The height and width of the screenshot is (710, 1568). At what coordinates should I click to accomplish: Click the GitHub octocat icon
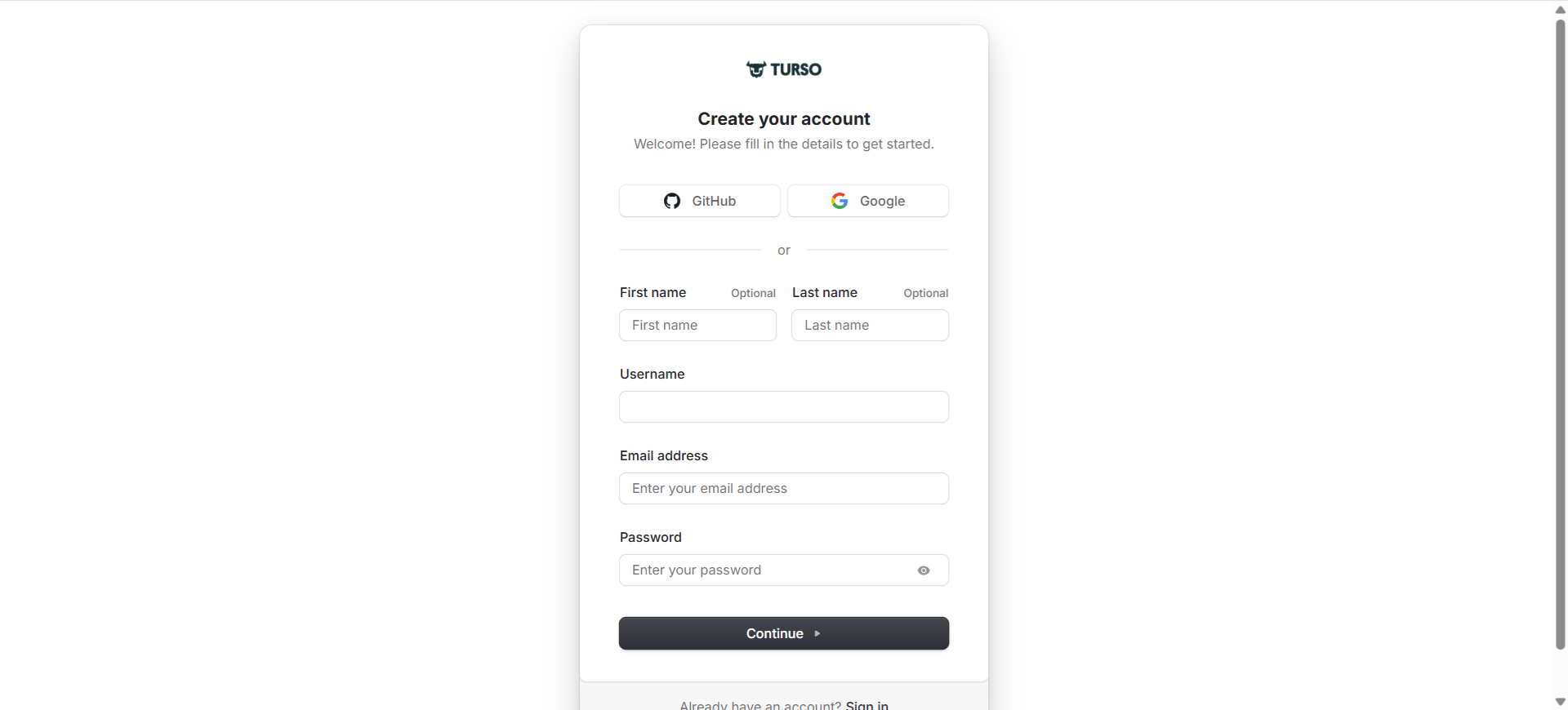coord(672,201)
